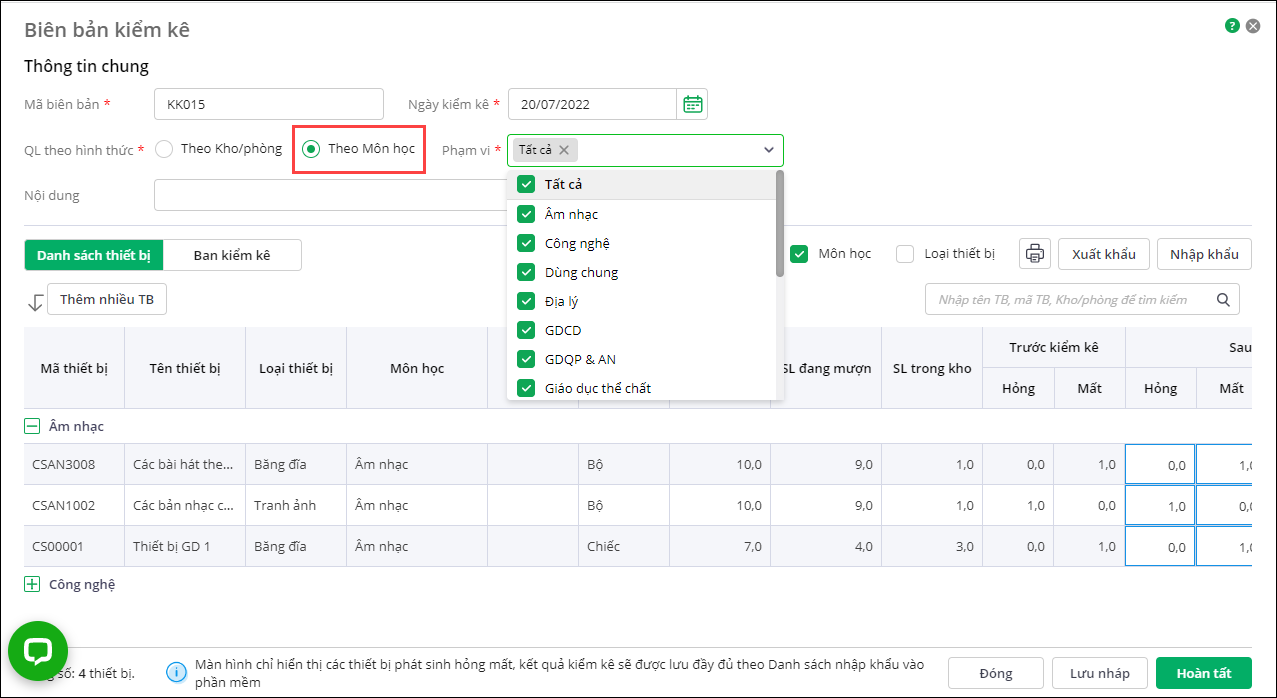Click the 'Xuất khẩu' export button
The image size is (1277, 698).
[1103, 254]
